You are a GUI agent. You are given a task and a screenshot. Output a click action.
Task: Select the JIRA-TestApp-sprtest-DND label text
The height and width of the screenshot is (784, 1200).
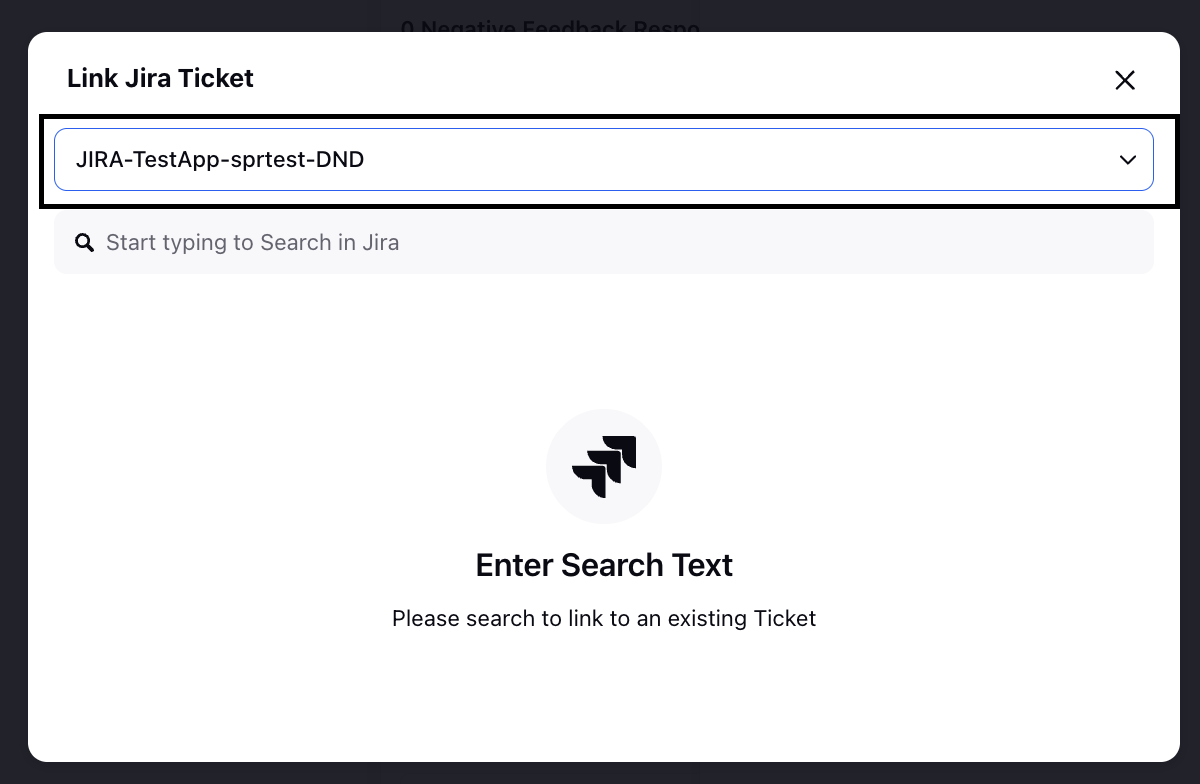click(220, 159)
